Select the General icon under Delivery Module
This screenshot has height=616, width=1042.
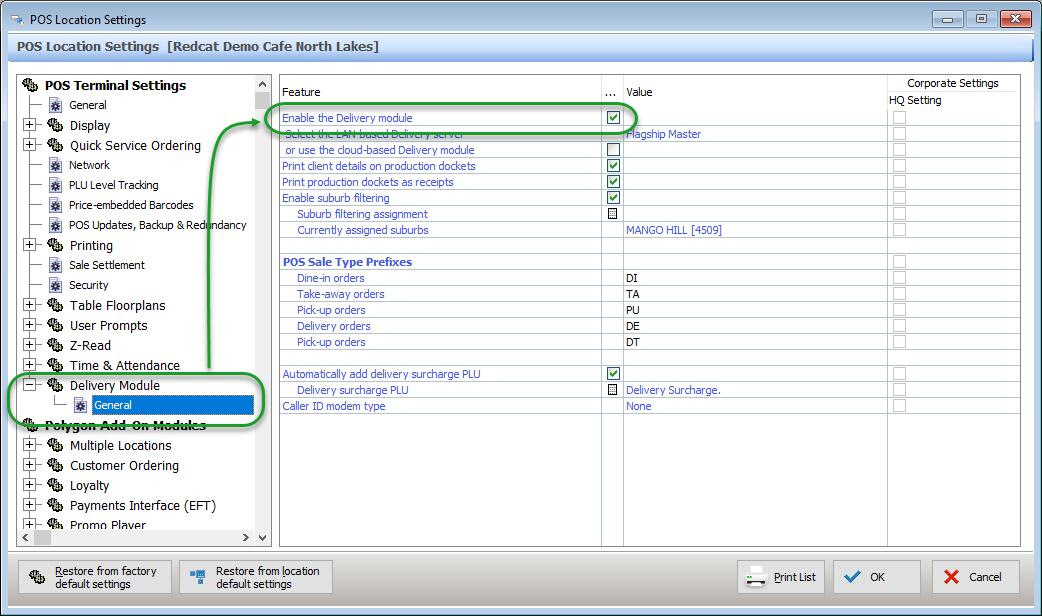82,405
